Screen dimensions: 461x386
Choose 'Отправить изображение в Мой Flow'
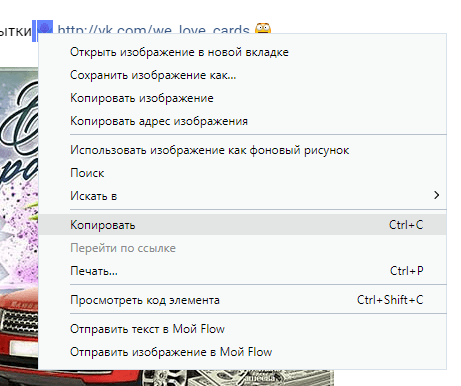click(242, 352)
